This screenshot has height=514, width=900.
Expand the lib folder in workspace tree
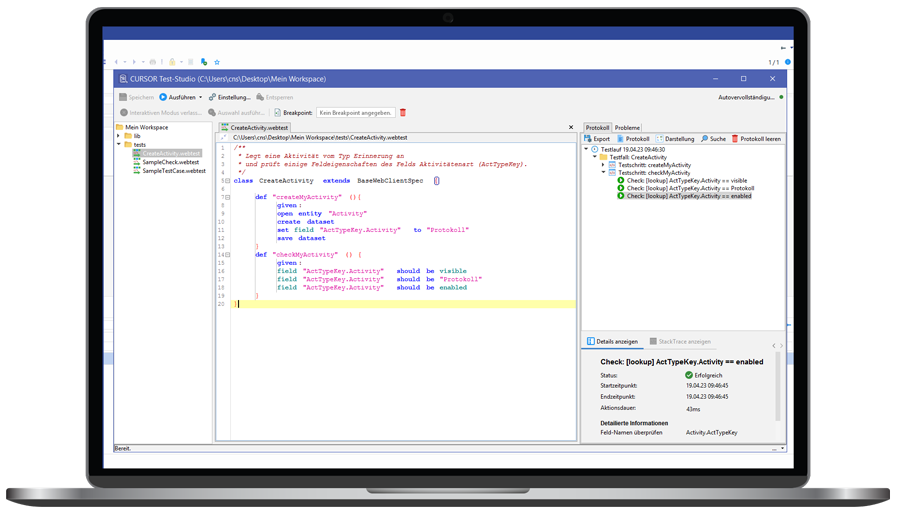pos(119,136)
